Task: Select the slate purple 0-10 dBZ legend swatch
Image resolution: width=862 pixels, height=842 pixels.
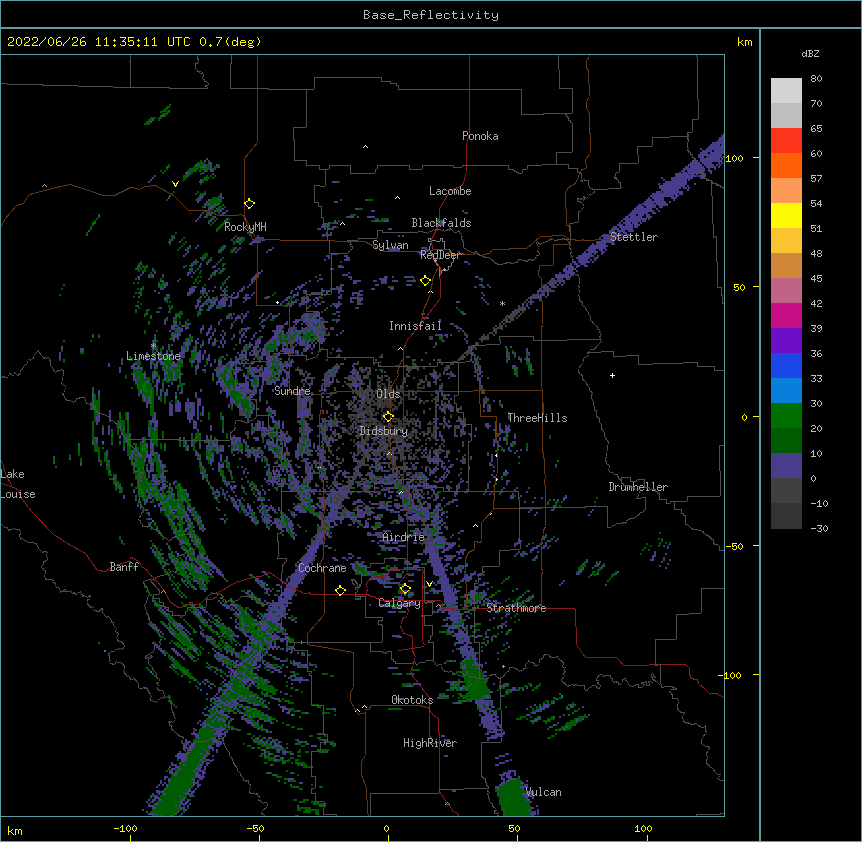Action: pyautogui.click(x=786, y=466)
